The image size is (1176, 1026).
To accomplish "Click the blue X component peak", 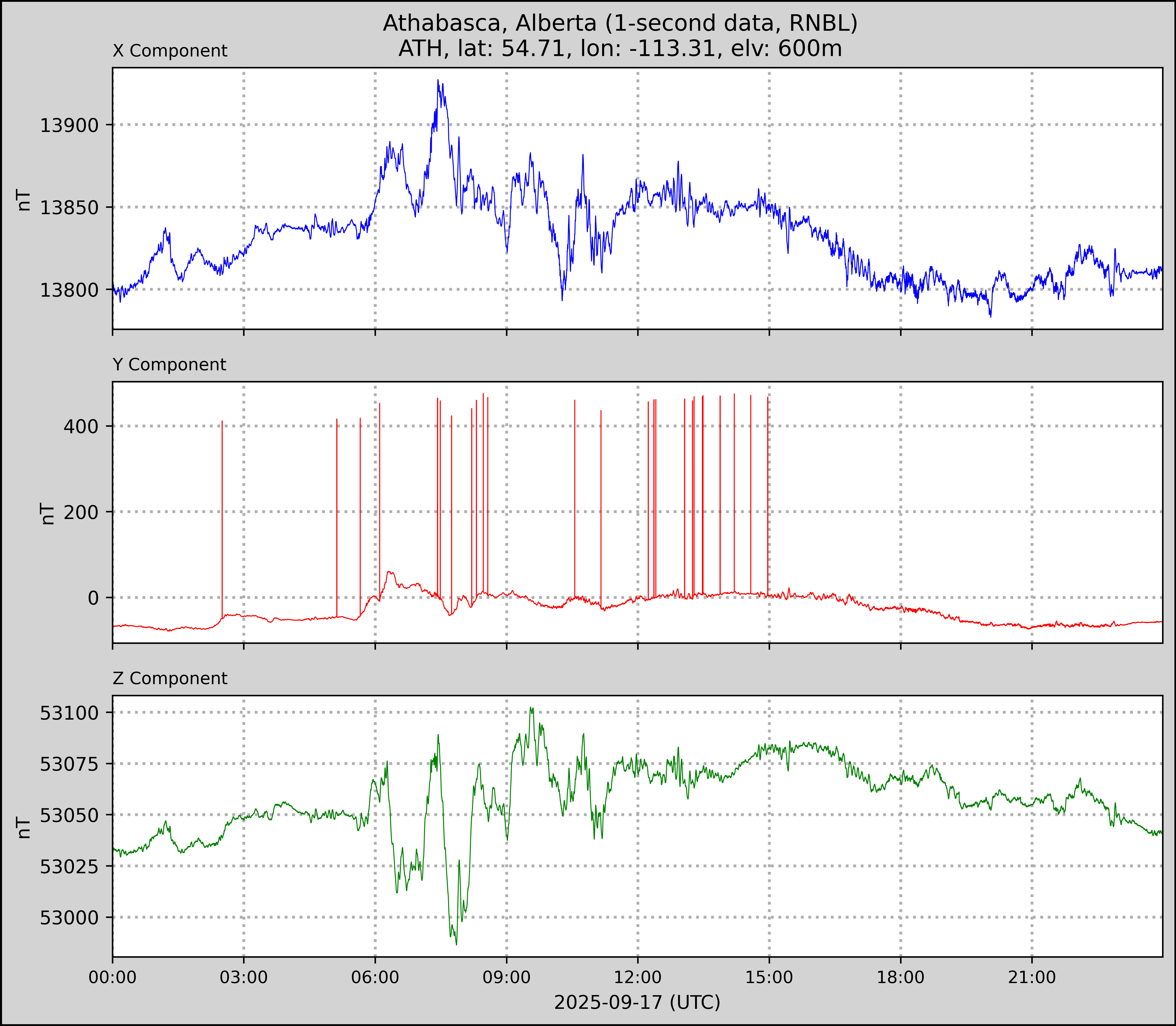I will click(x=438, y=81).
